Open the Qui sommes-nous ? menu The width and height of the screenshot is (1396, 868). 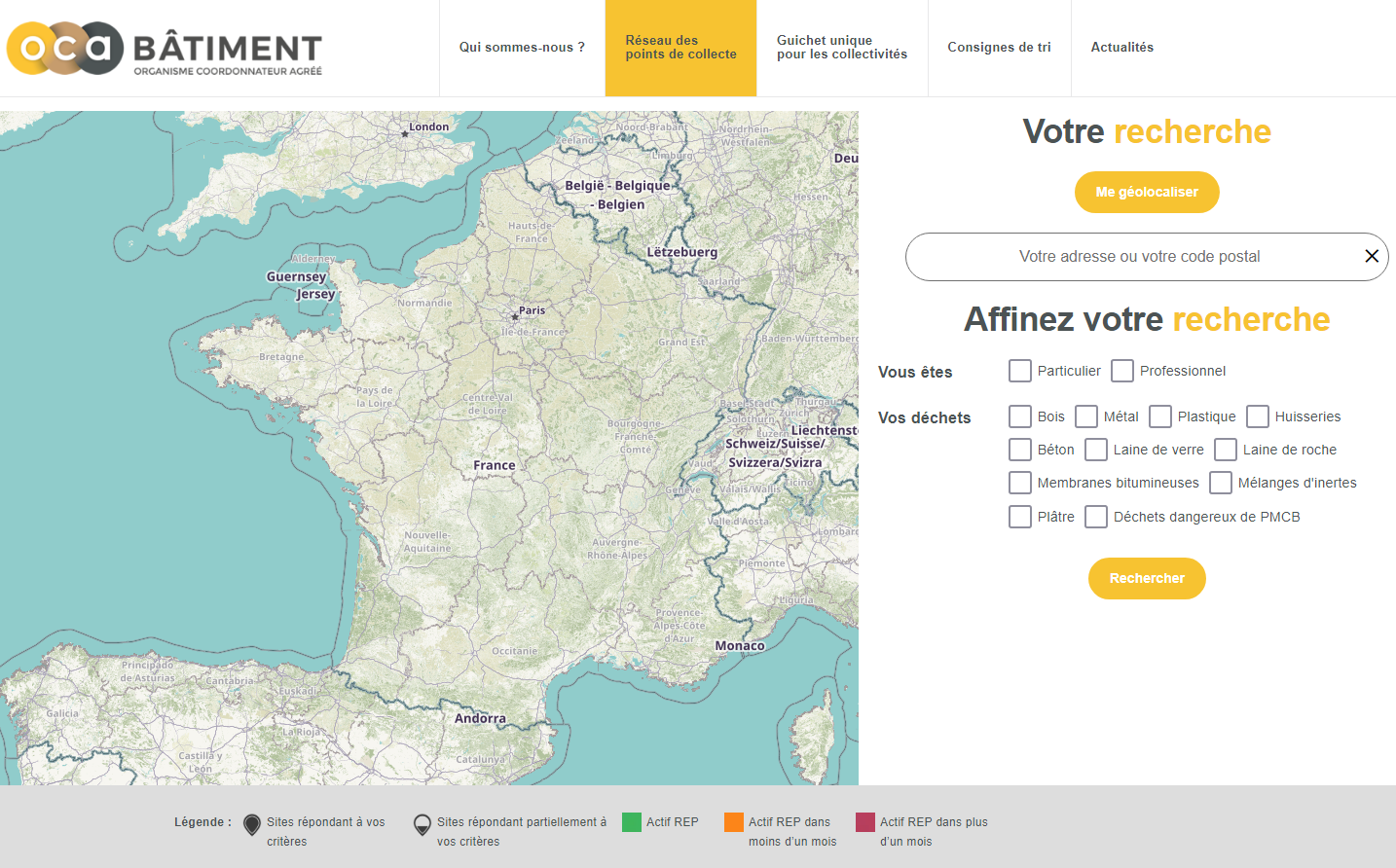[x=522, y=48]
